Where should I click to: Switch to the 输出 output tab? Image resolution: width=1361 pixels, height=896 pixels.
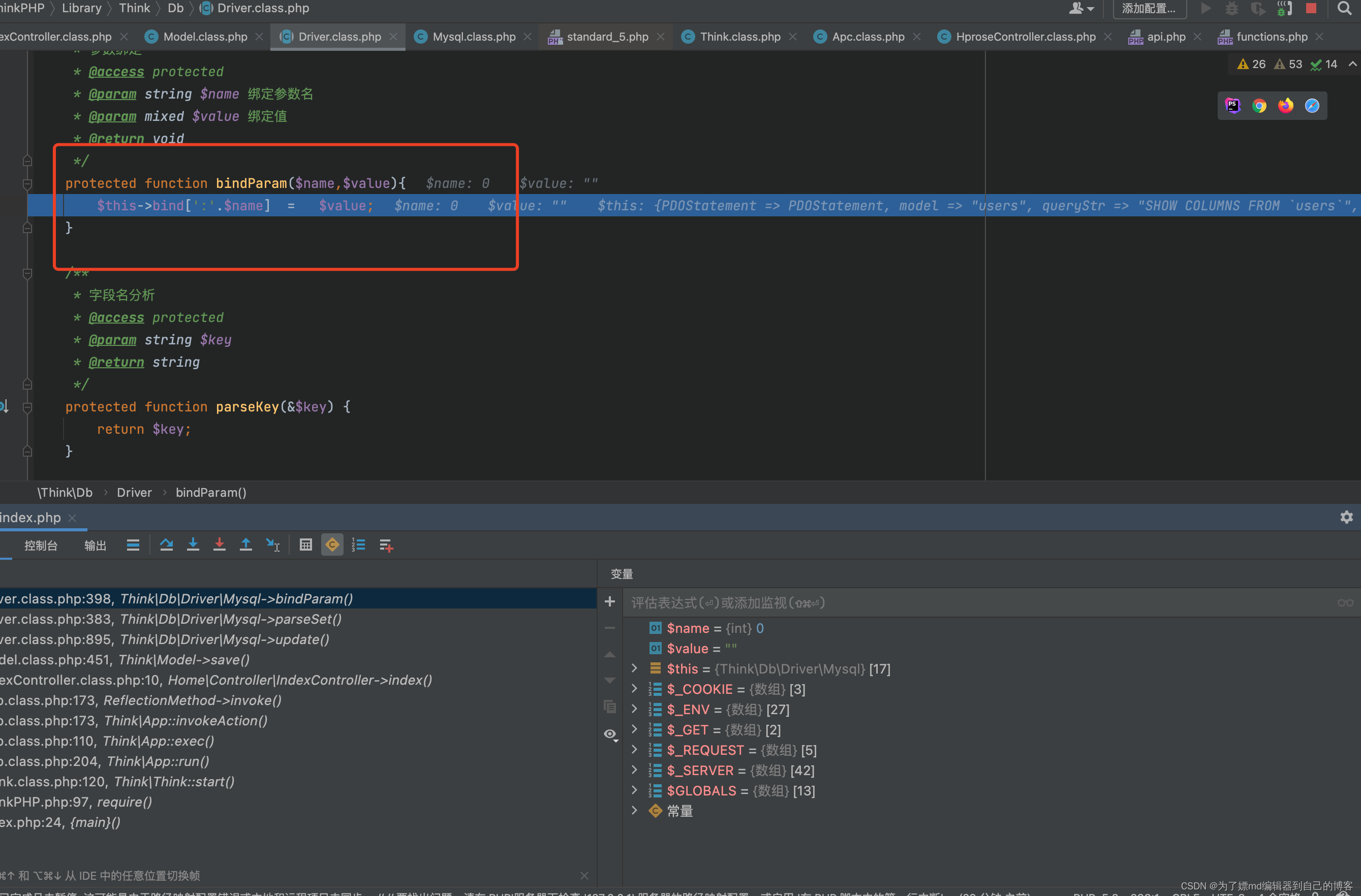95,546
